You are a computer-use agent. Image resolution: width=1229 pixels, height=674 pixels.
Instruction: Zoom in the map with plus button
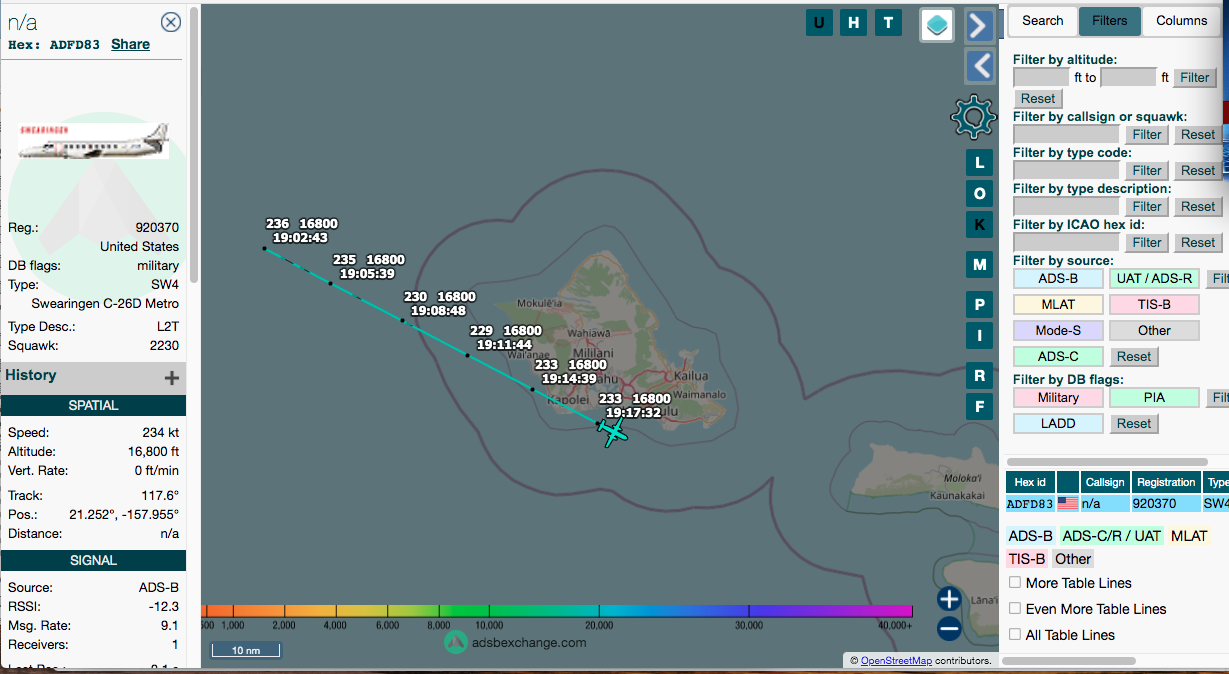949,599
